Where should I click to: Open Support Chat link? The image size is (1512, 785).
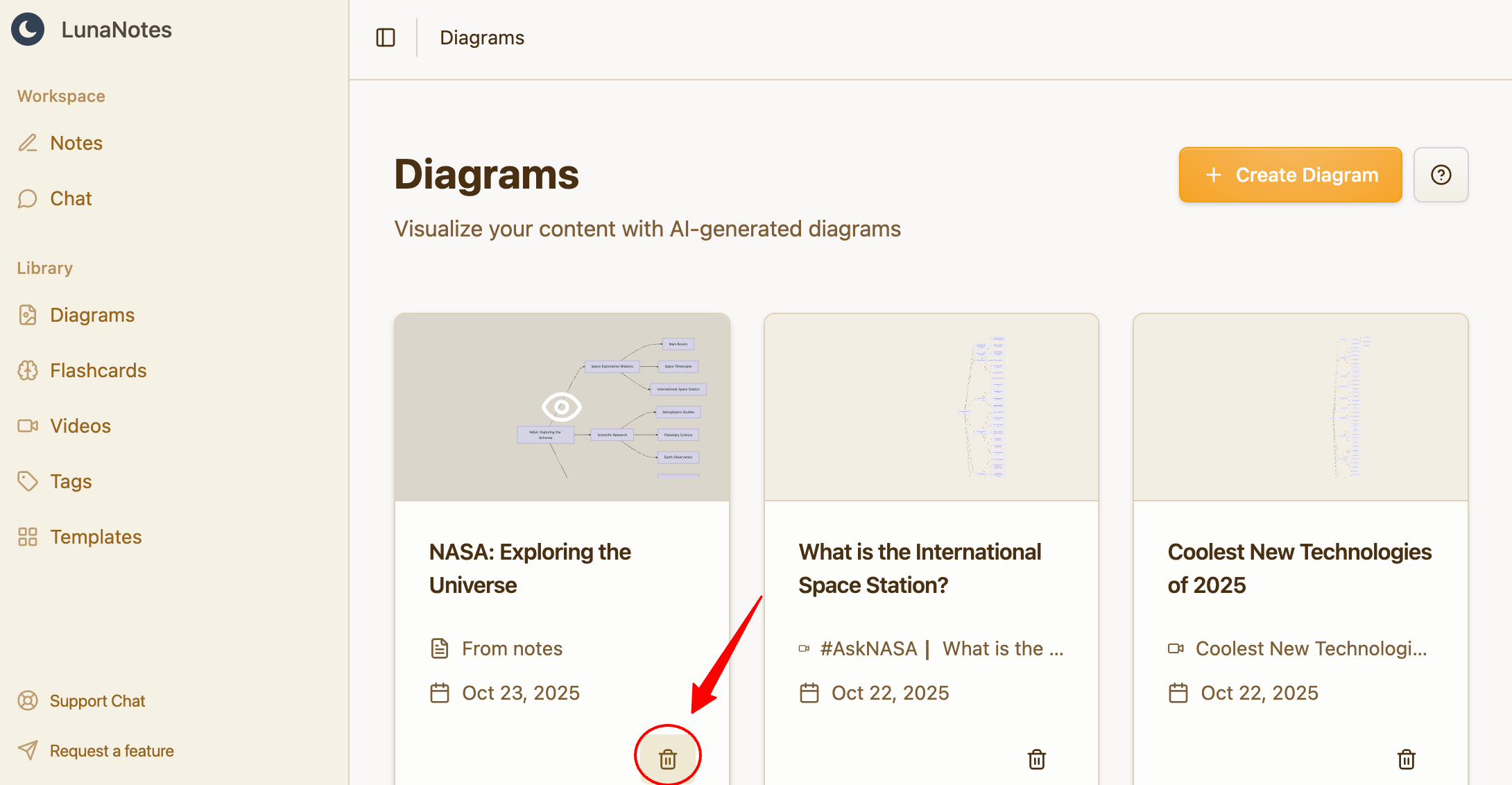click(x=97, y=701)
